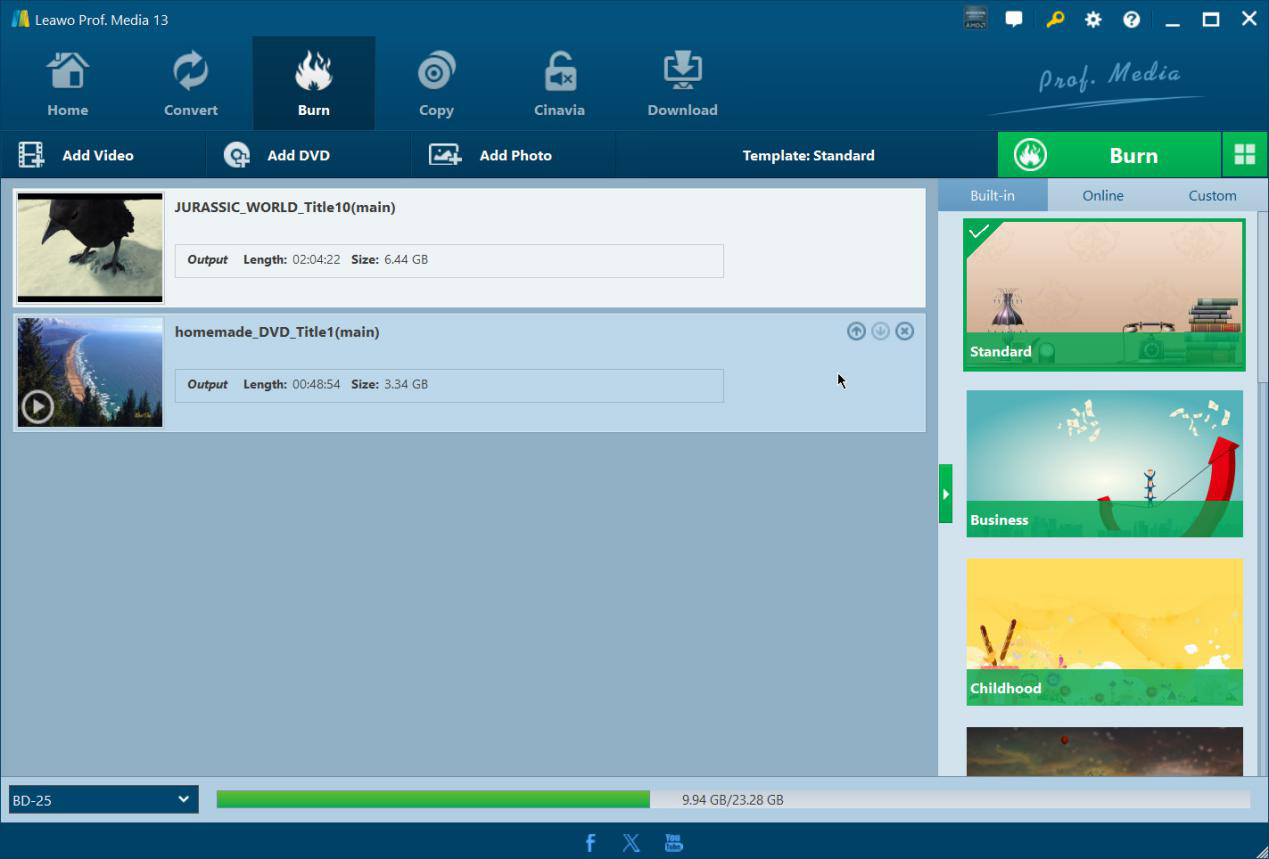
Task: Switch to the Online templates tab
Action: pos(1103,195)
